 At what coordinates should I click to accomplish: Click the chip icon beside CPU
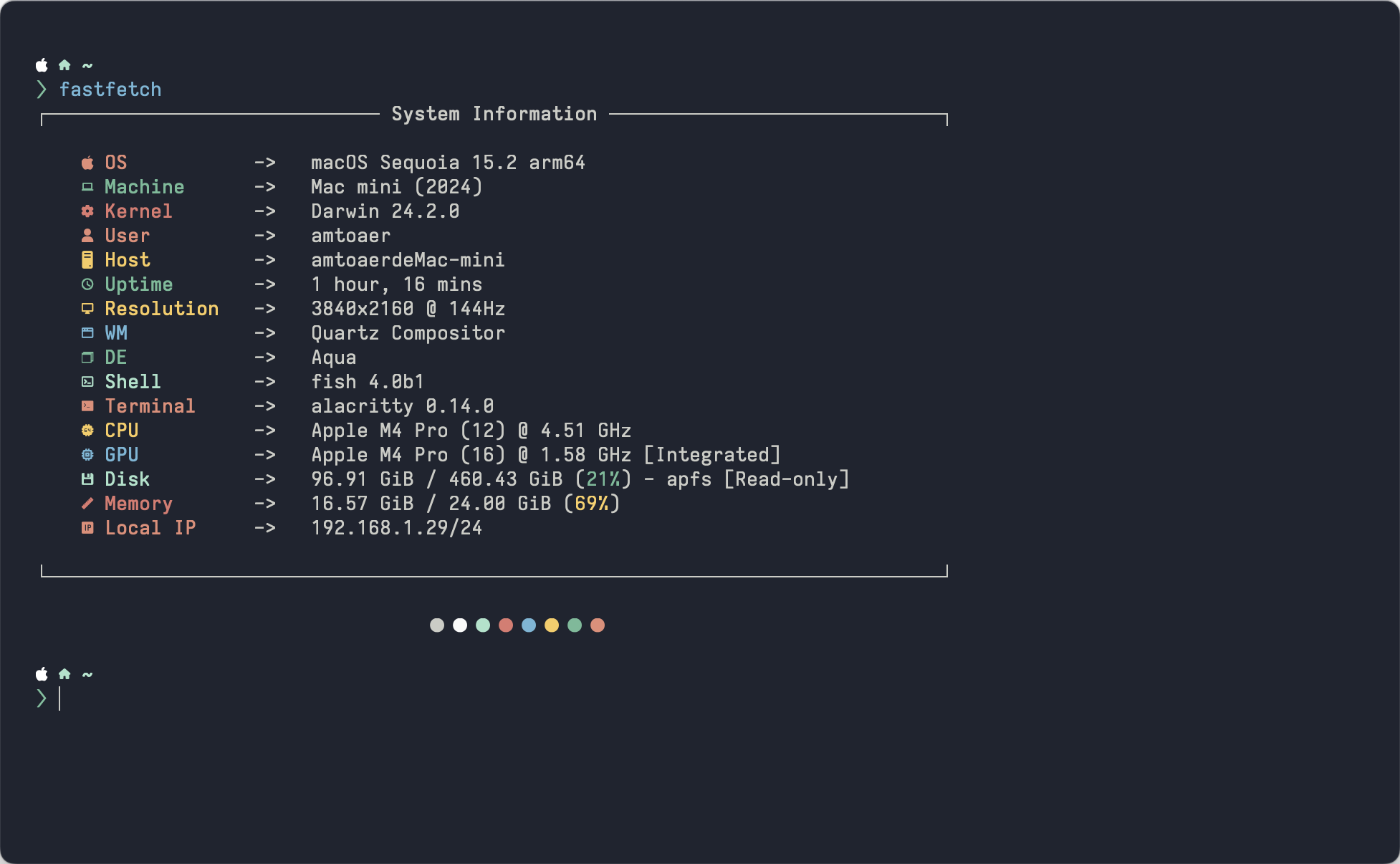(x=87, y=431)
